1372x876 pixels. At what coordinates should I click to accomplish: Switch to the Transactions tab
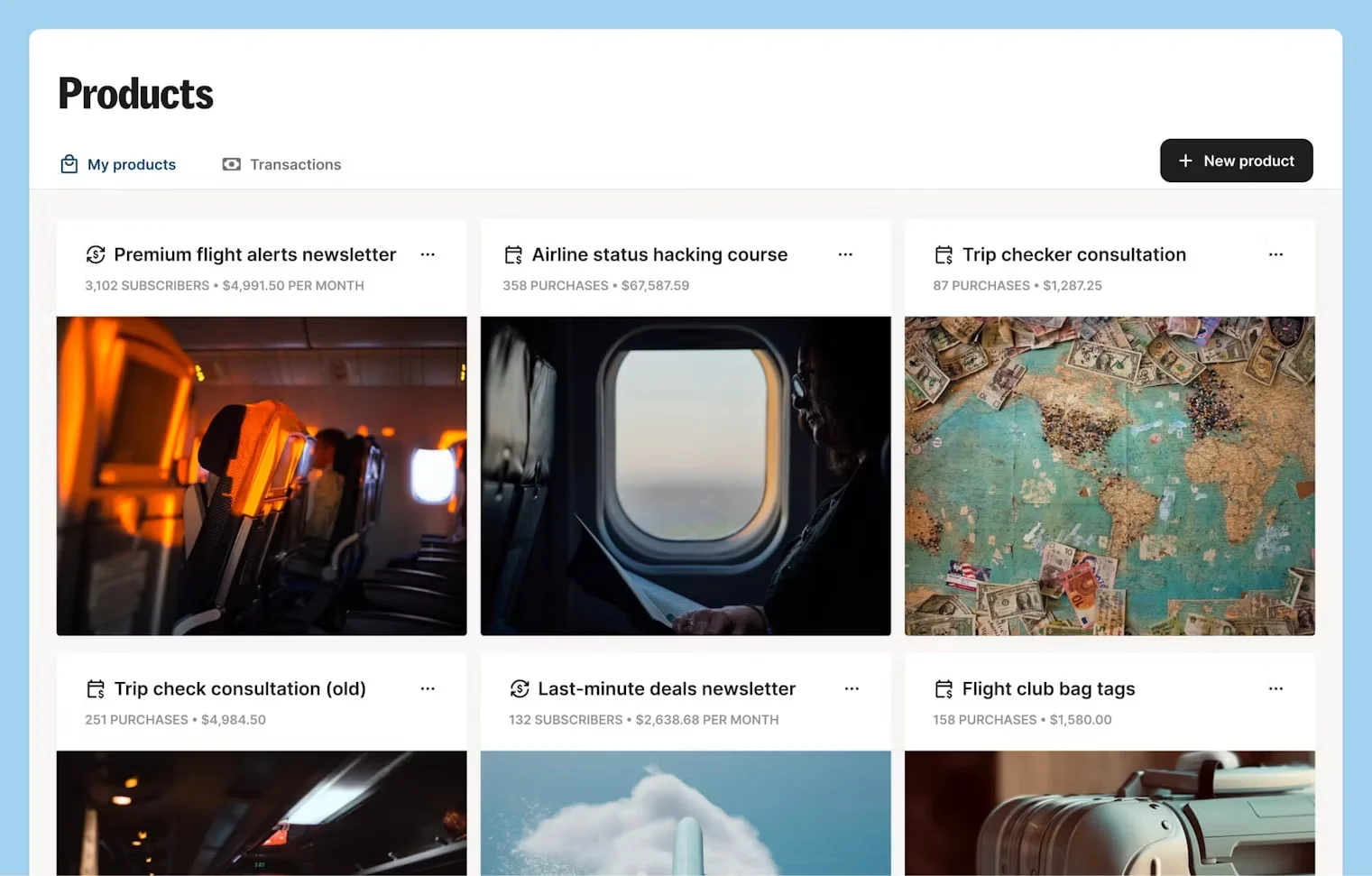coord(281,164)
